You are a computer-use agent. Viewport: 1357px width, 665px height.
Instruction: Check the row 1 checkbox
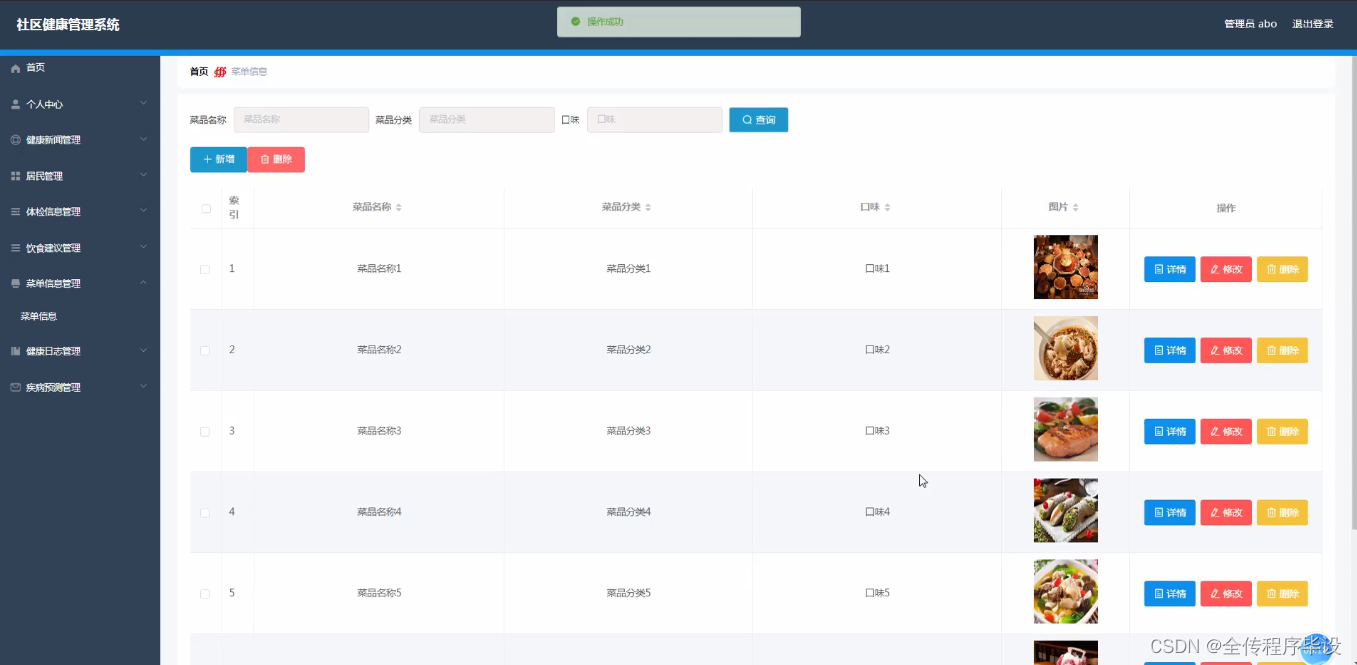(205, 269)
